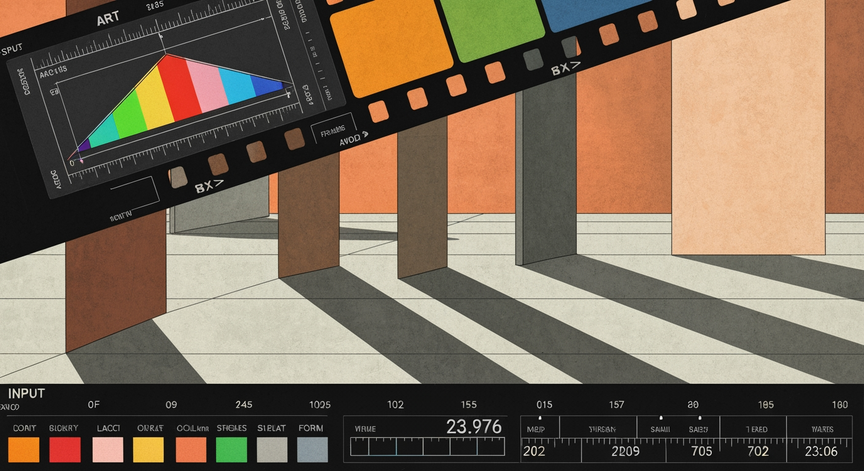Select the orange swatch in the INPUT row
864x471 pixels.
(x=24, y=450)
